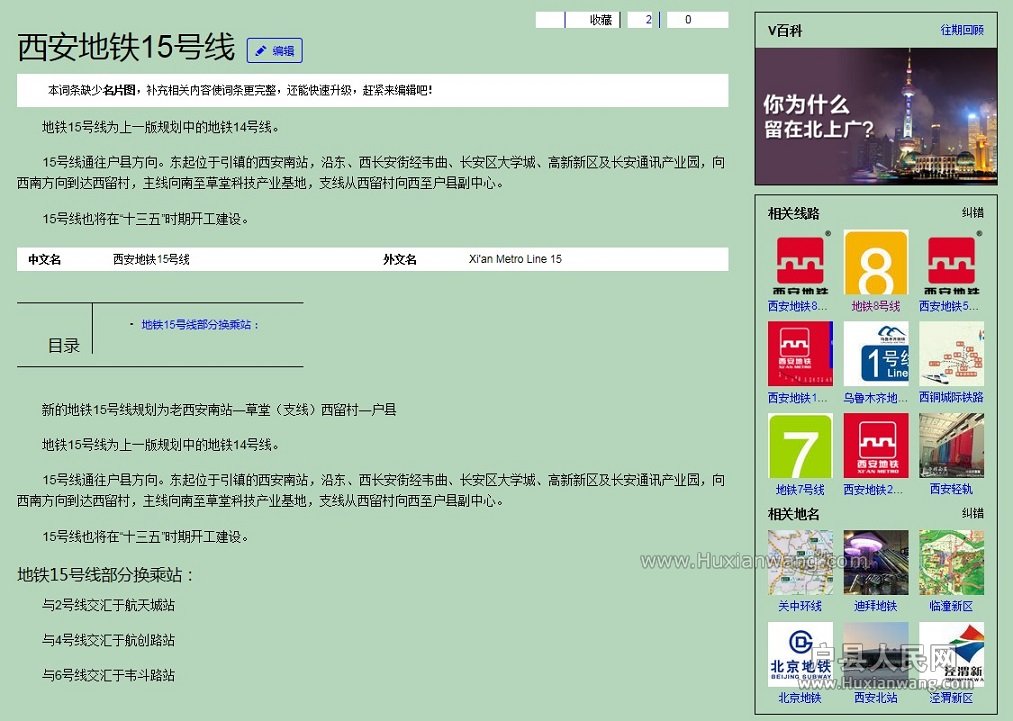The height and width of the screenshot is (721, 1013).
Task: Open the 关中环线 text link
Action: 800,606
